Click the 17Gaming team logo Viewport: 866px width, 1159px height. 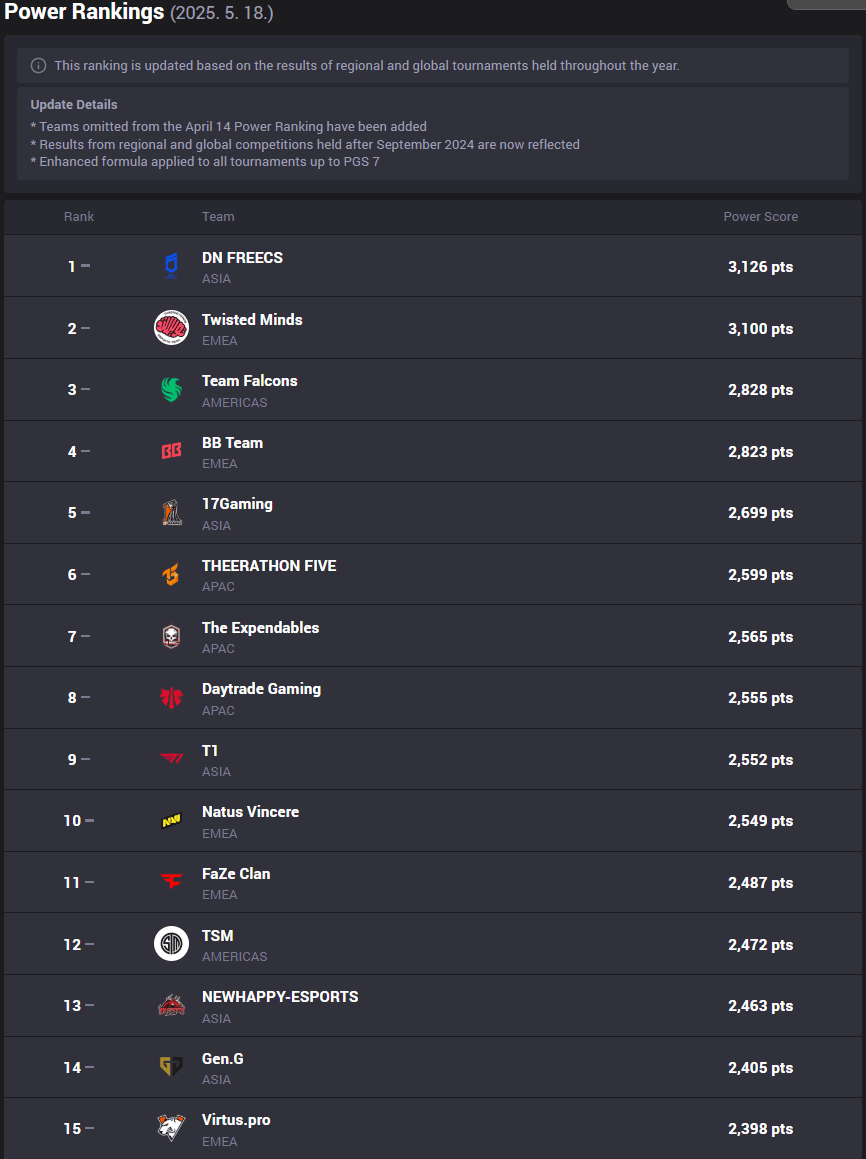(x=171, y=513)
